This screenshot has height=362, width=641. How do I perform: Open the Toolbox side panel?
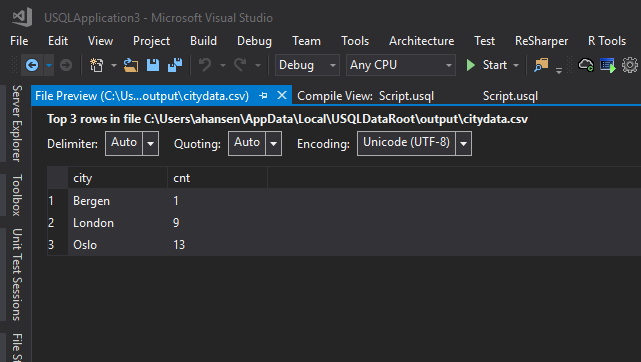tap(16, 195)
